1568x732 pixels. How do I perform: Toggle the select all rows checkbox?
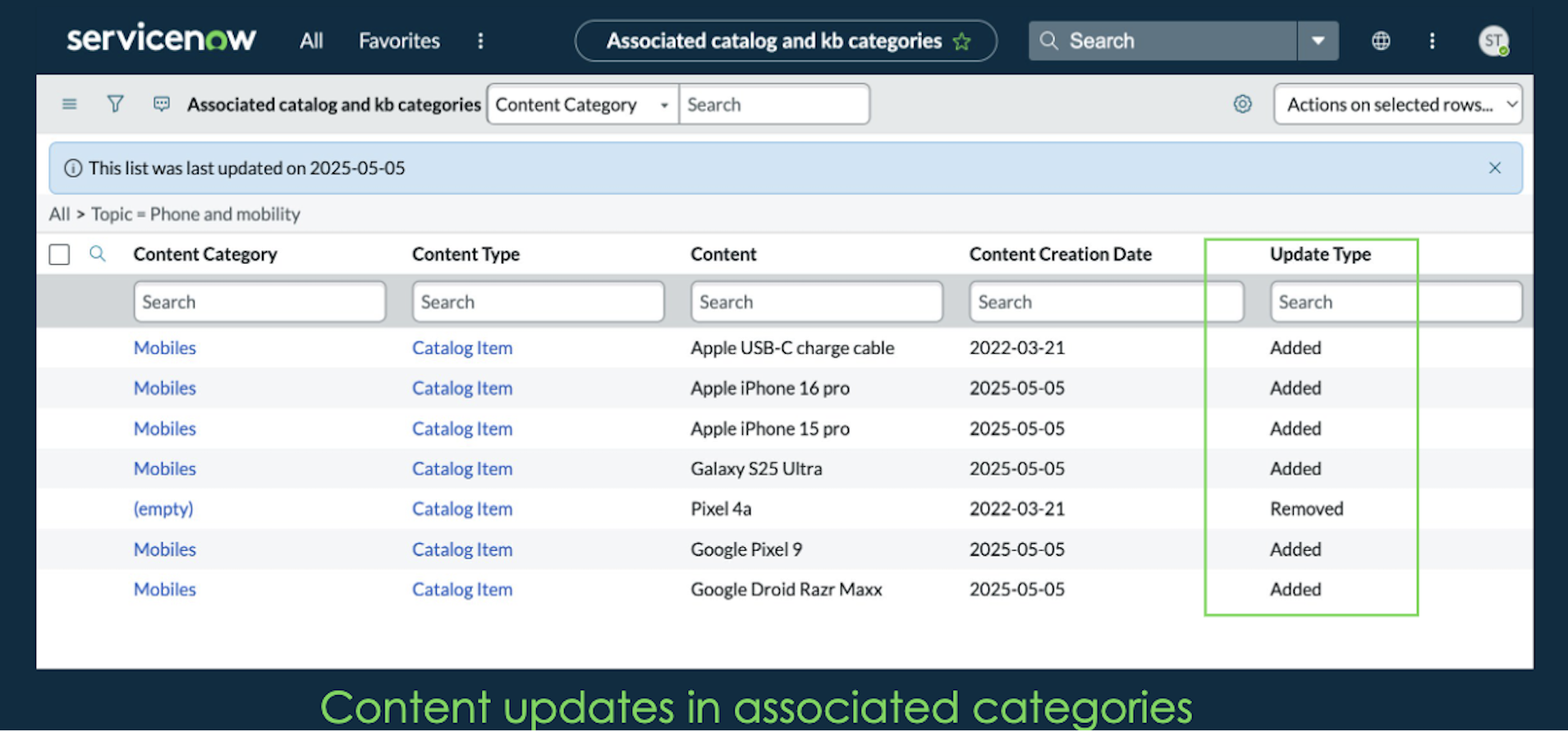point(59,254)
